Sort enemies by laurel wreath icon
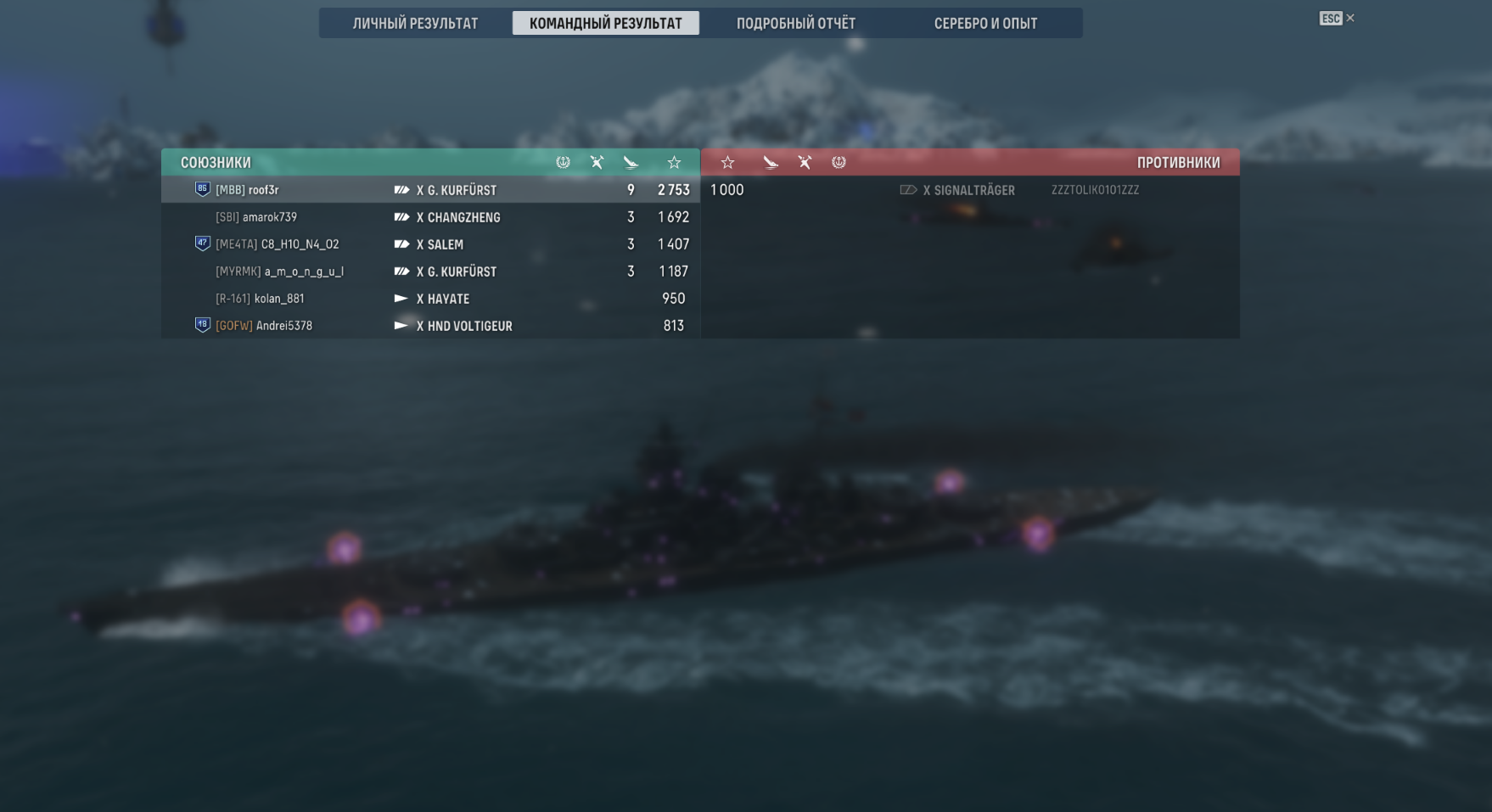Image resolution: width=1492 pixels, height=812 pixels. 839,162
